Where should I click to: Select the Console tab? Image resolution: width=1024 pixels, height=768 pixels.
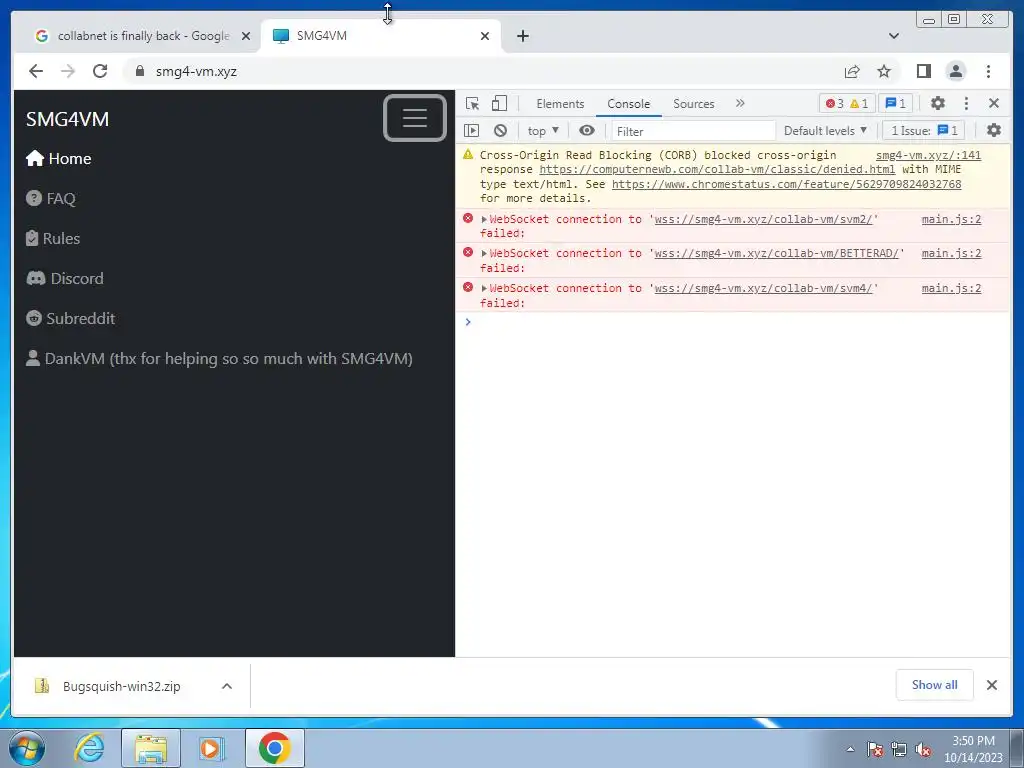[628, 104]
